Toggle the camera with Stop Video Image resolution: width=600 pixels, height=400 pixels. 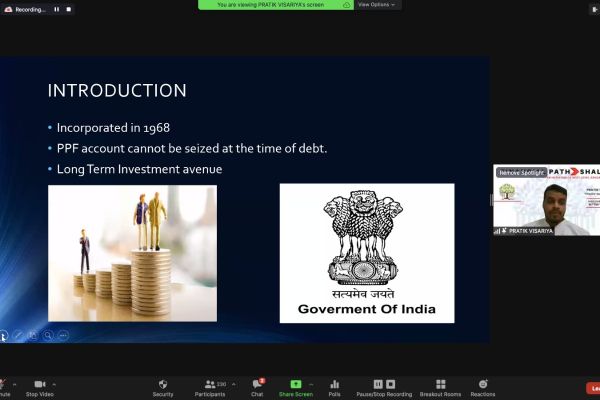coord(39,386)
